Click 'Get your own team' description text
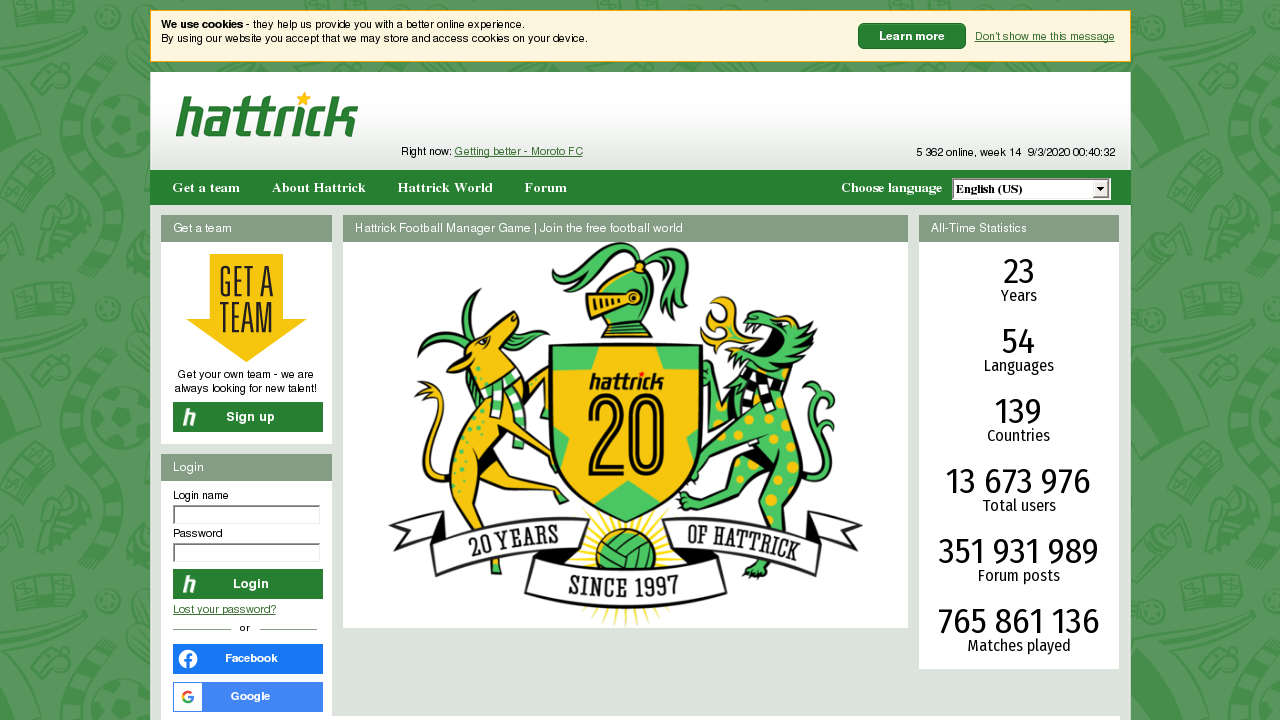Screen dimensions: 1280x720 [246, 381]
